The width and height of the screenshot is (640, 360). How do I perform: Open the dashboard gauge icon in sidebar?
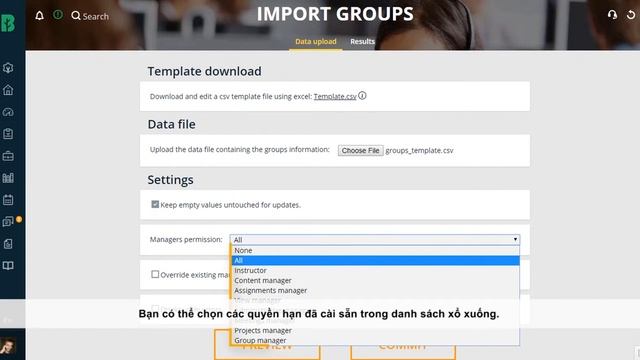click(8, 112)
